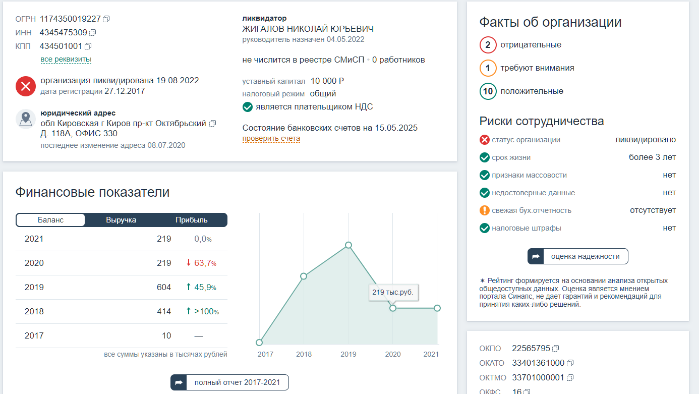
Task: Open the проверить счета link
Action: click(271, 139)
